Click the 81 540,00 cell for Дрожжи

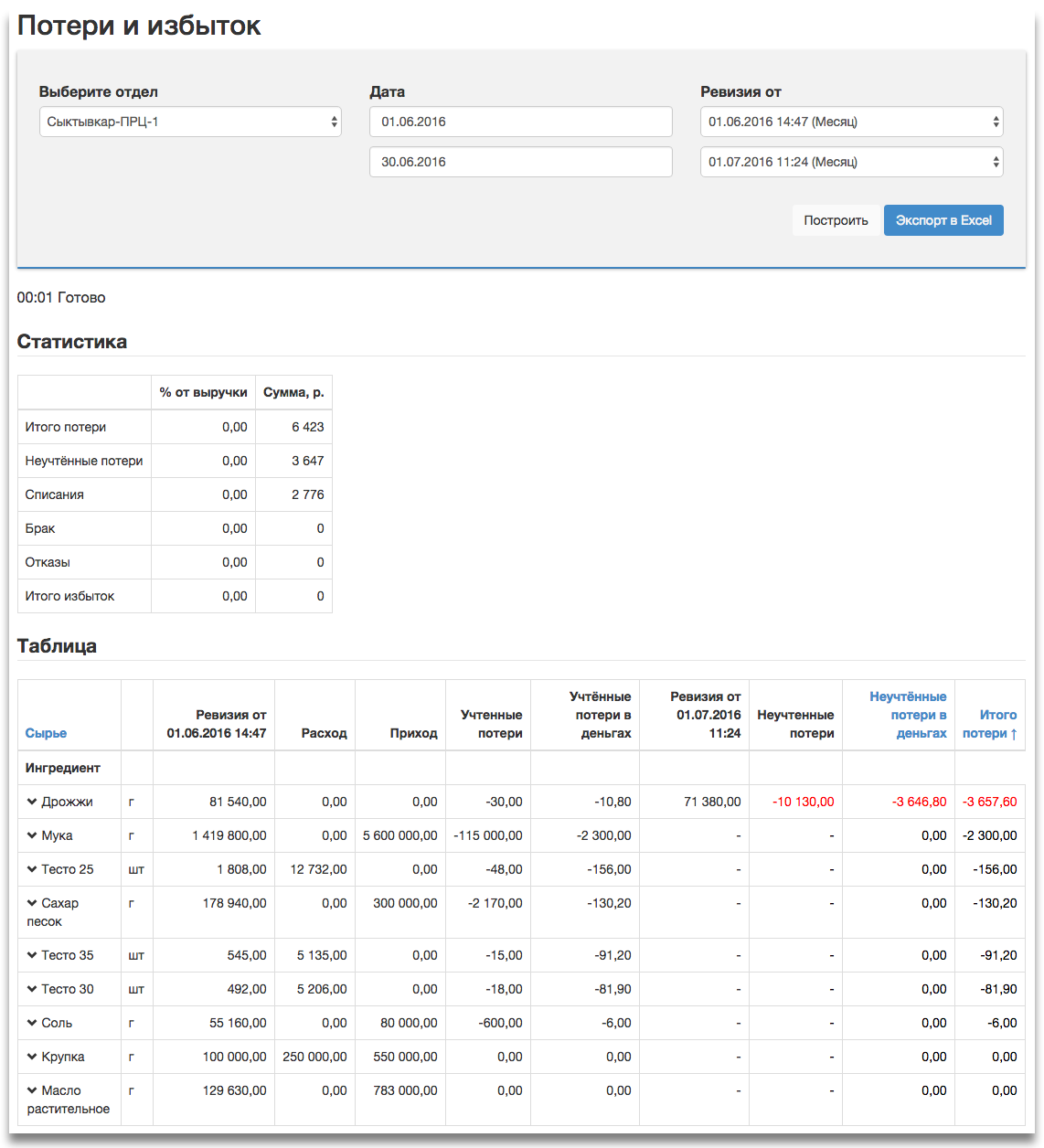(238, 802)
